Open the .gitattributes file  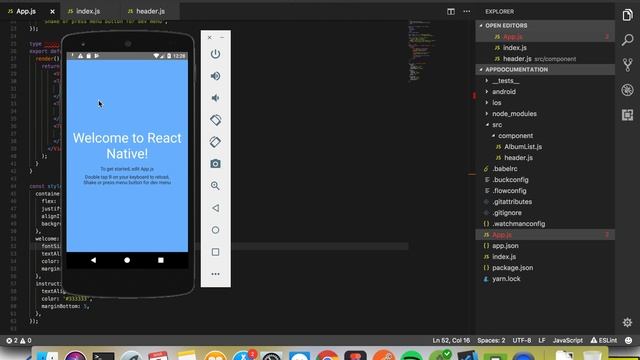click(x=545, y=202)
